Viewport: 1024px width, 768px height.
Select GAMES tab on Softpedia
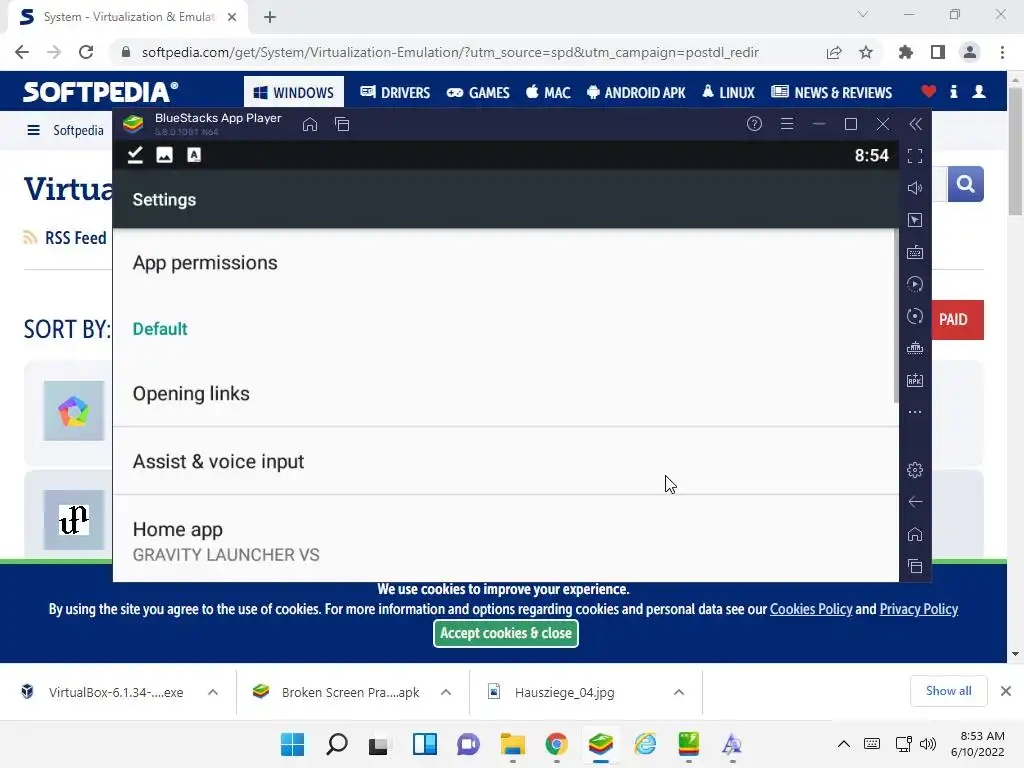(478, 92)
